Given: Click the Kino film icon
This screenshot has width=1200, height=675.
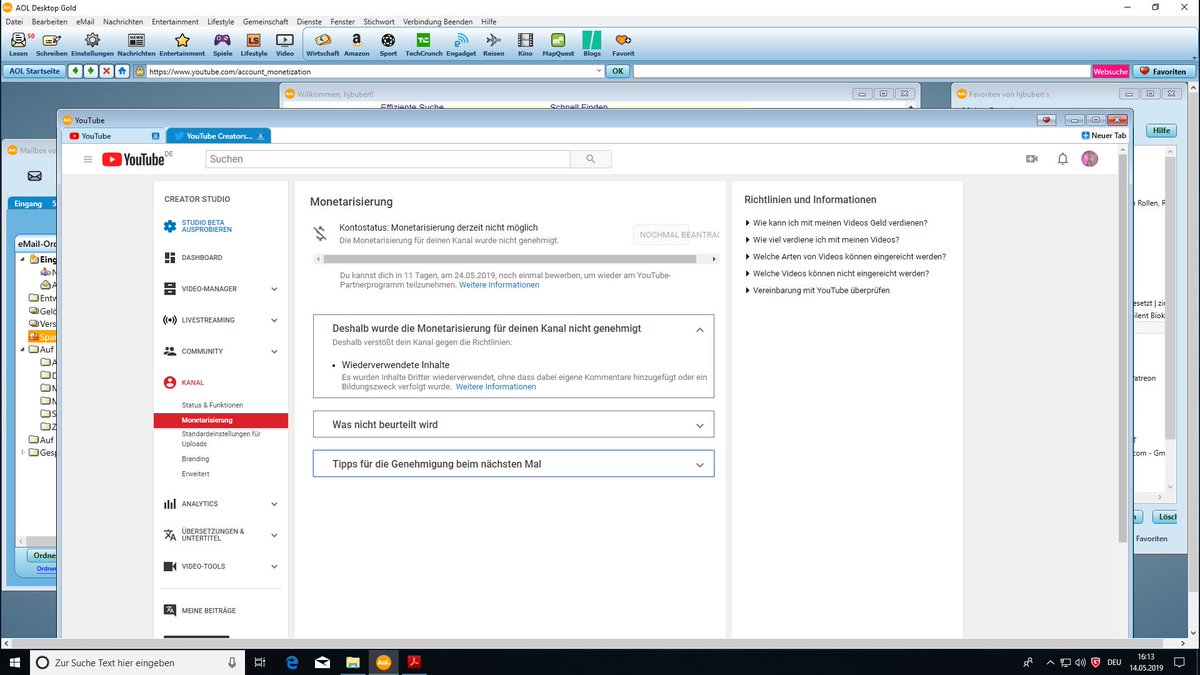Looking at the screenshot, I should [525, 43].
